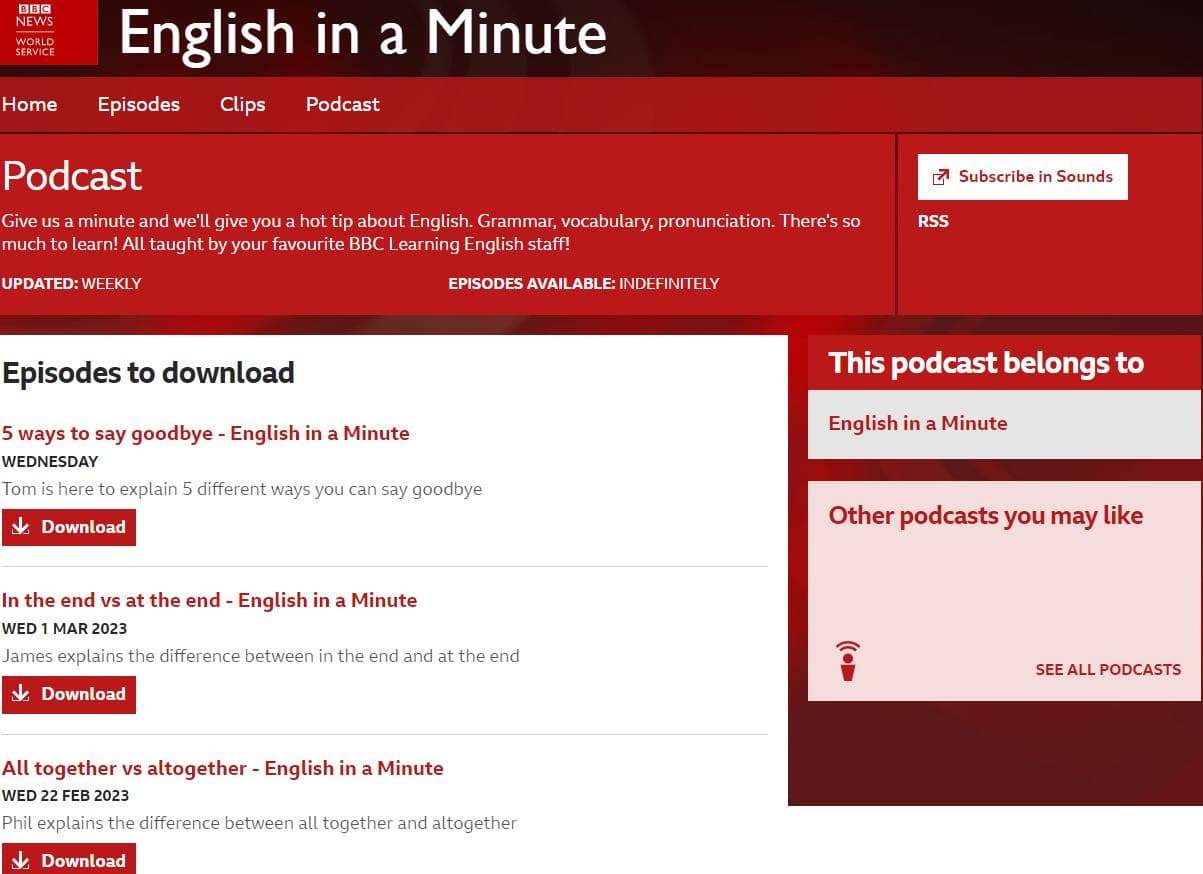Click Subscribe in Sounds button
This screenshot has height=874, width=1203.
(1022, 177)
